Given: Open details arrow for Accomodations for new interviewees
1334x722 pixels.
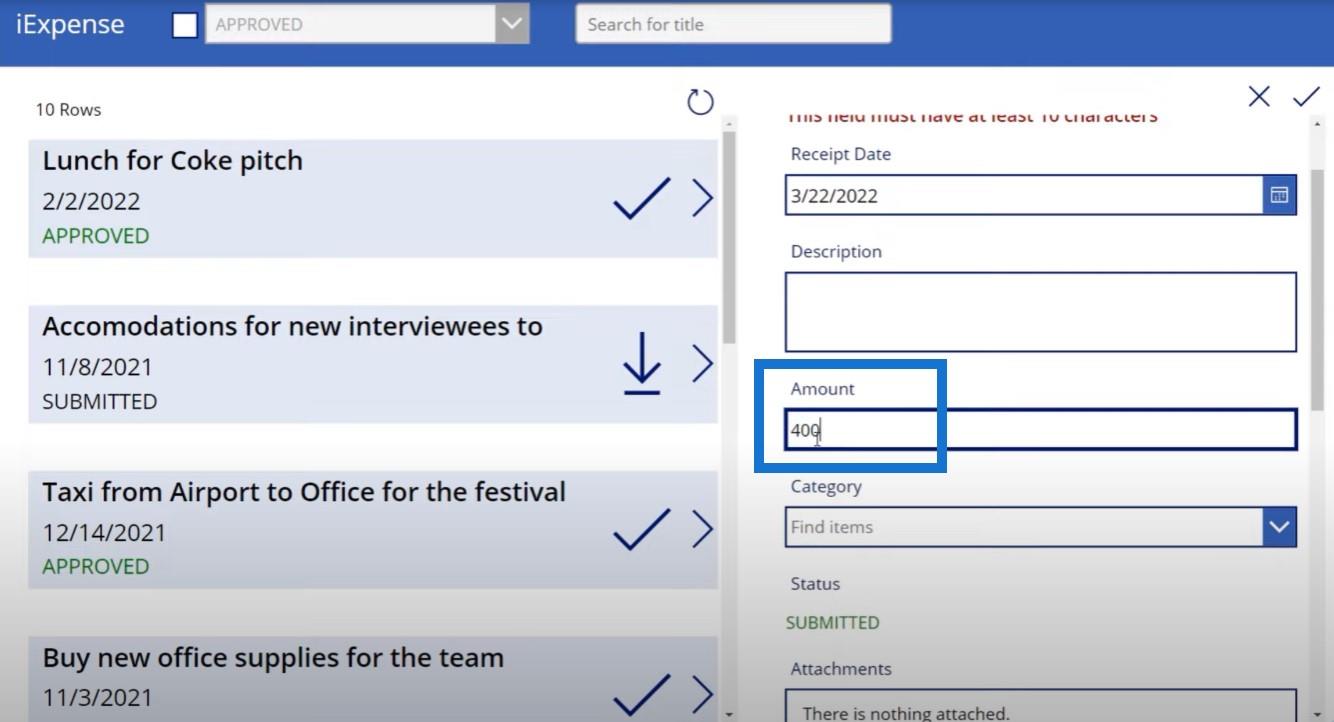Looking at the screenshot, I should pos(702,363).
